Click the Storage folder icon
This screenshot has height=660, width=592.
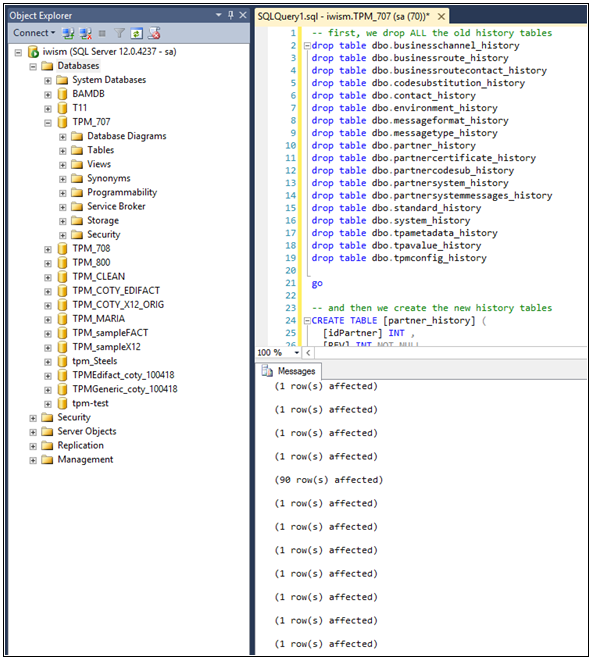[x=77, y=221]
